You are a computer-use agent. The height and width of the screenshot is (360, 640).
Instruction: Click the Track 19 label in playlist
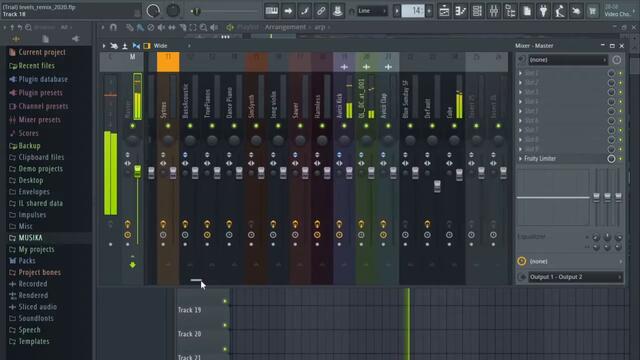tap(189, 310)
